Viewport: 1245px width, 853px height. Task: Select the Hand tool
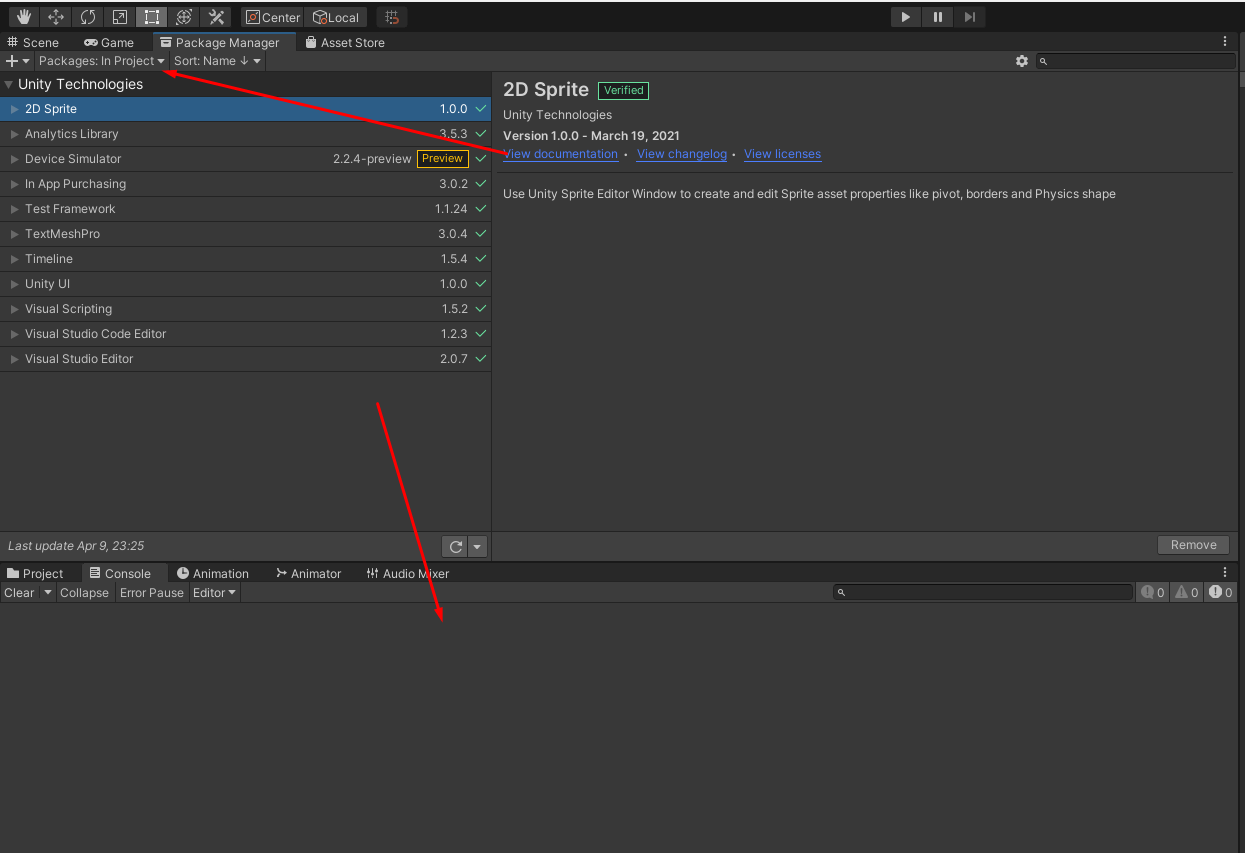pos(24,17)
